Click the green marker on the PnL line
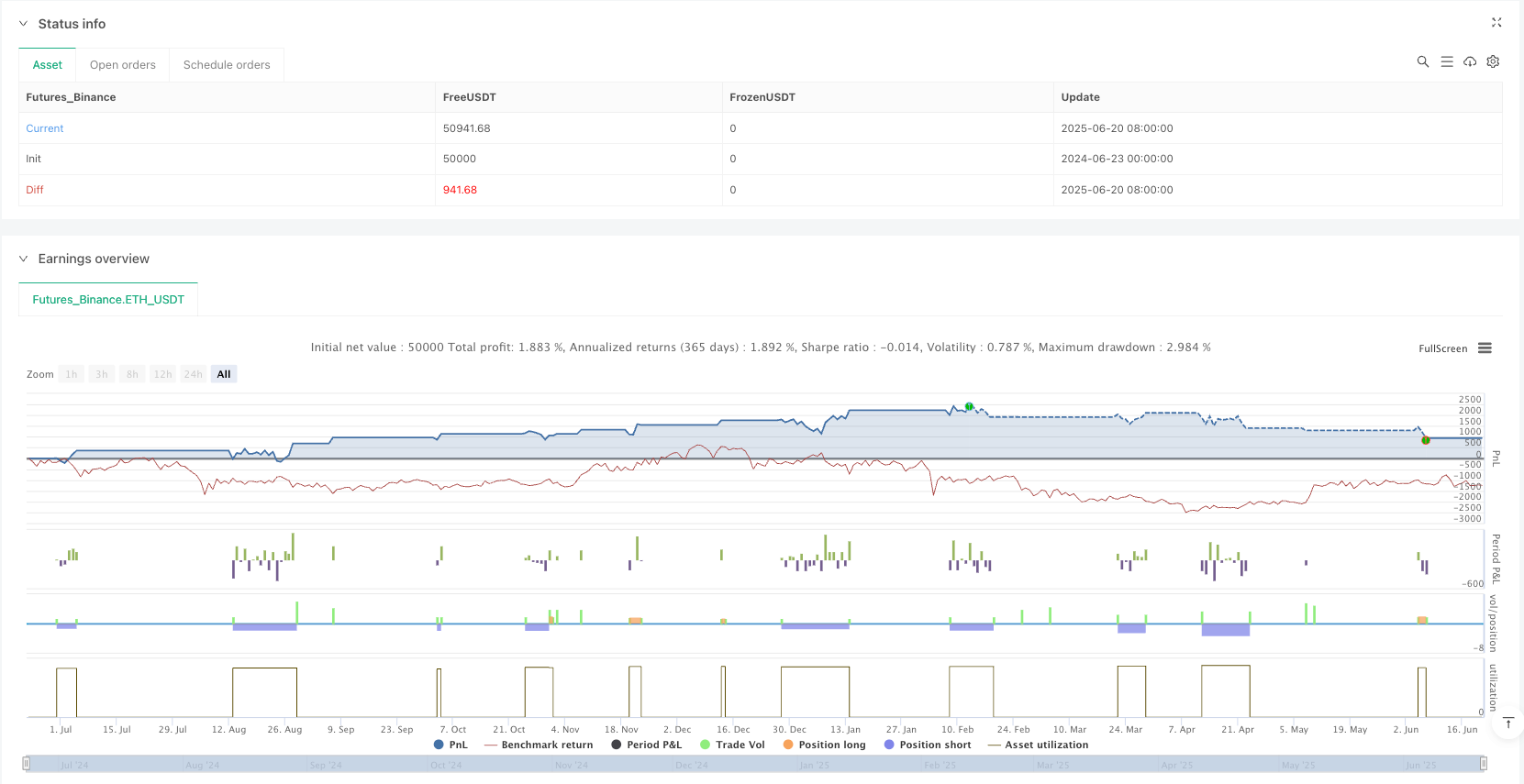This screenshot has height=784, width=1524. coord(969,406)
